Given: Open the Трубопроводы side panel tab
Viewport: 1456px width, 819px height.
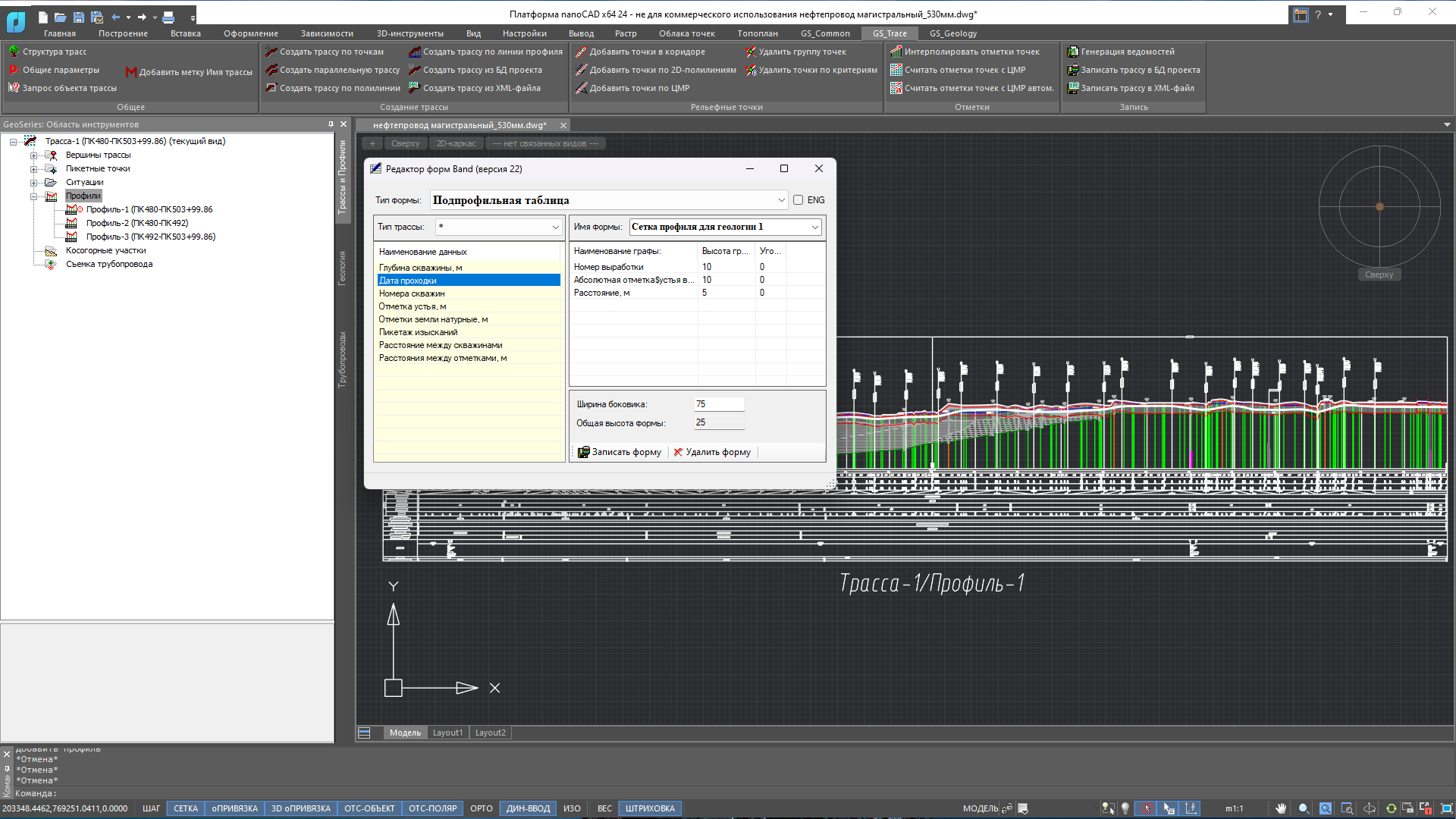Looking at the screenshot, I should [x=342, y=359].
